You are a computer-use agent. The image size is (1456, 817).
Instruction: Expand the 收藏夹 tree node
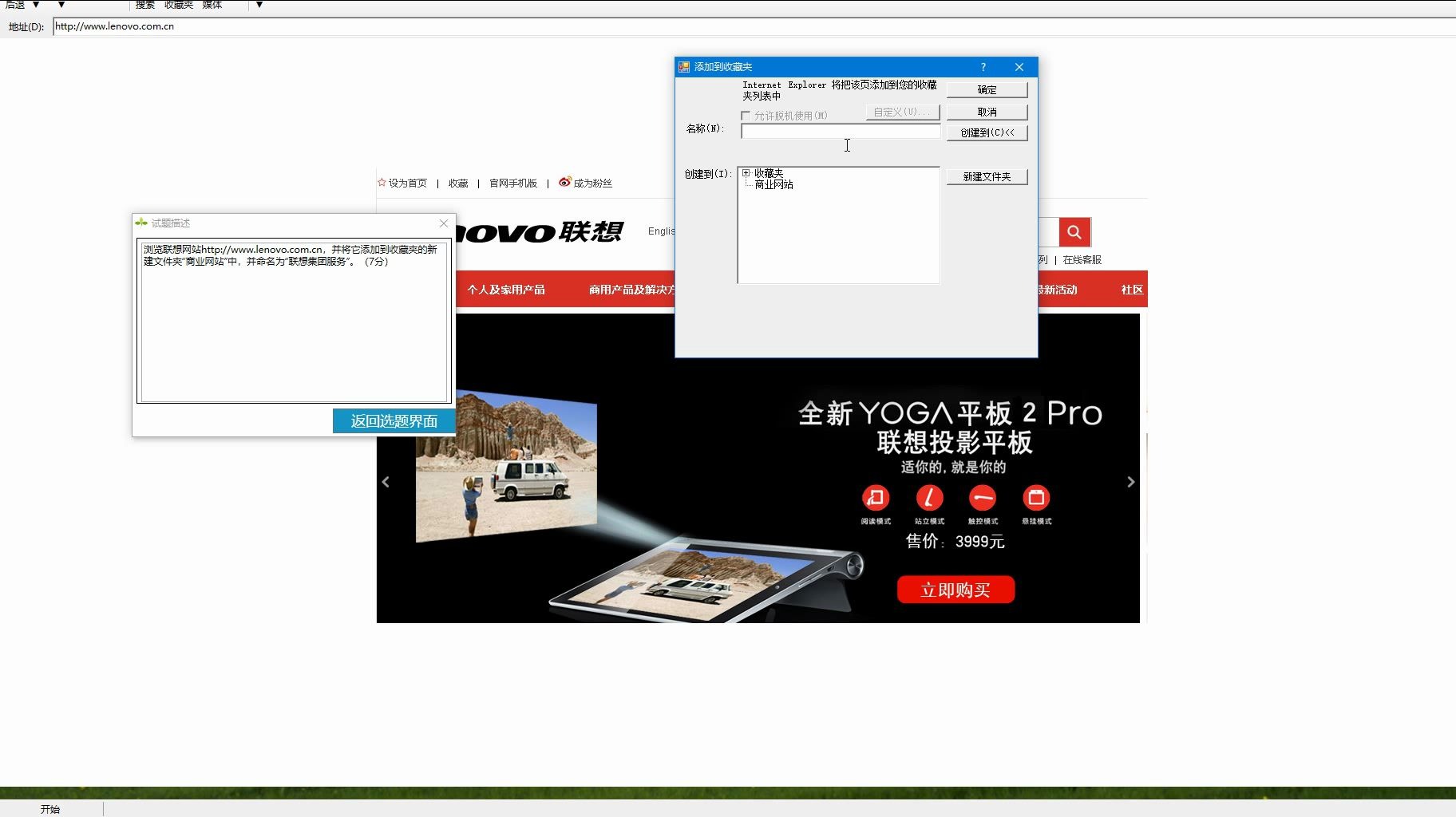(x=746, y=172)
